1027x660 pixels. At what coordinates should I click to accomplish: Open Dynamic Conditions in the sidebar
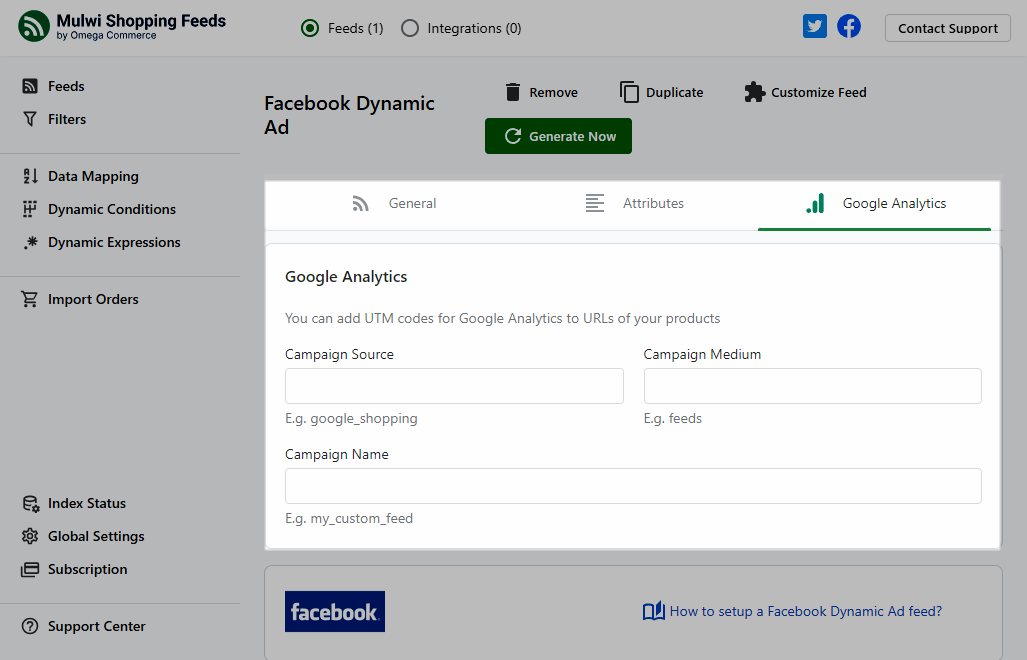(x=111, y=209)
